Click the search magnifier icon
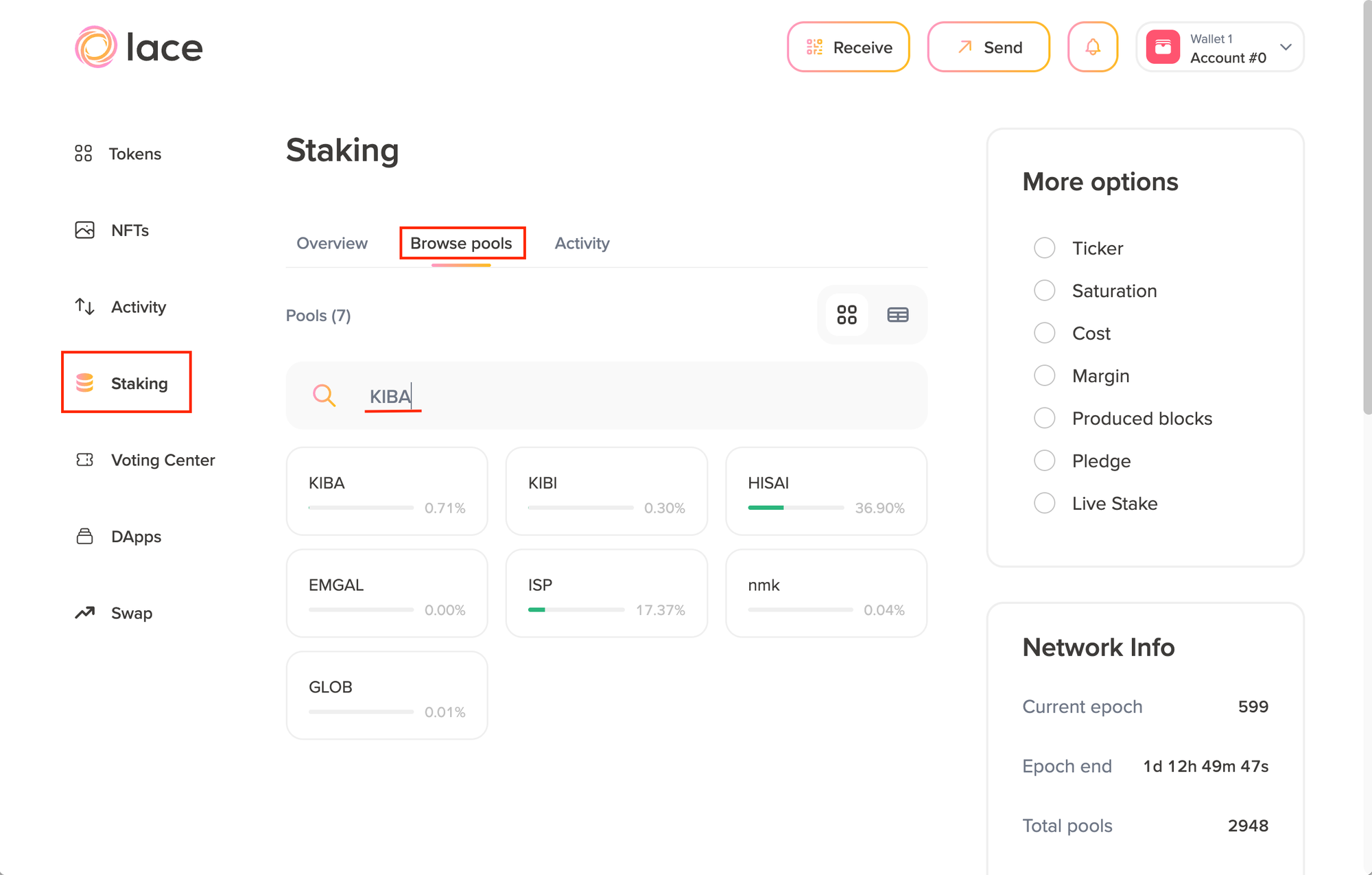1372x875 pixels. [x=324, y=395]
